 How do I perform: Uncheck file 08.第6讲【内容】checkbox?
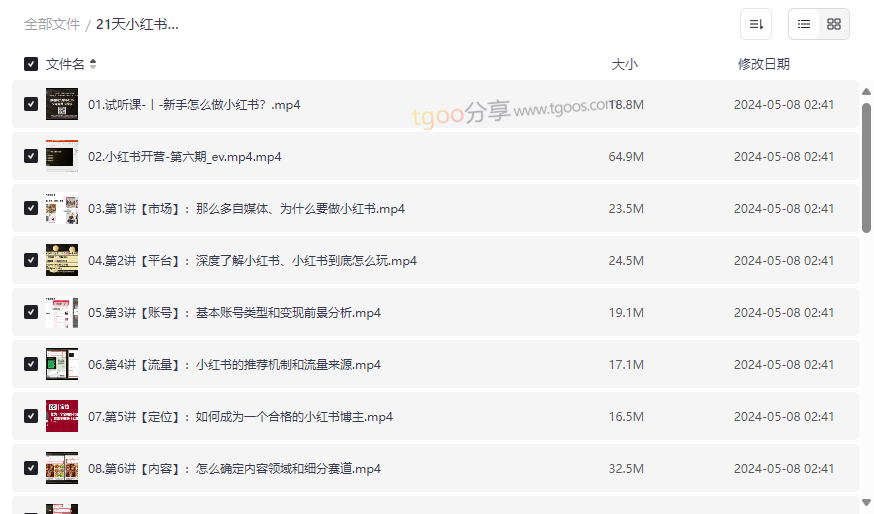31,468
